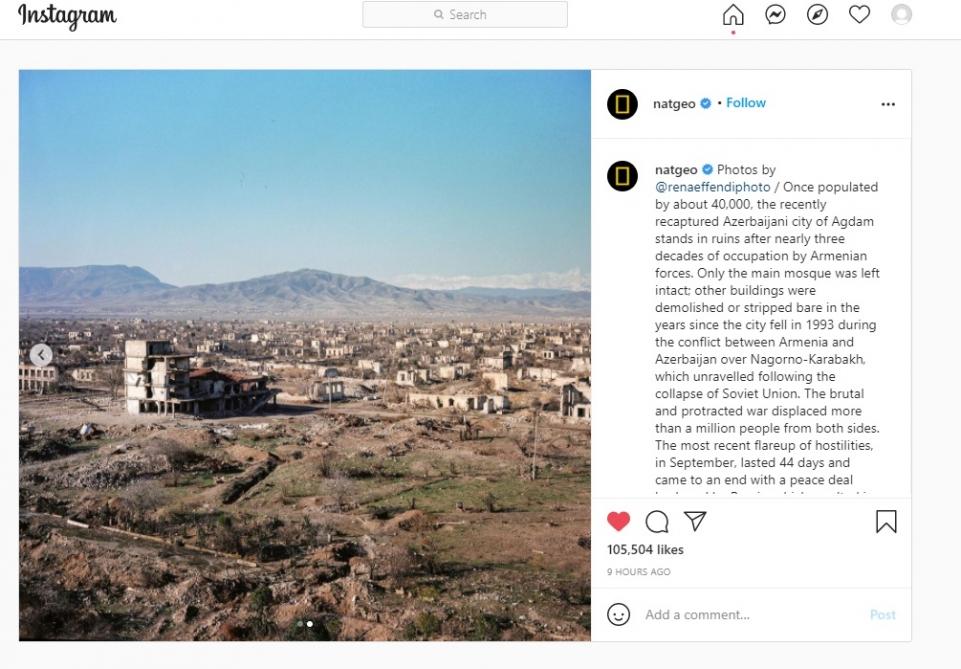Open the Explore compass icon
The height and width of the screenshot is (669, 961).
coord(817,14)
